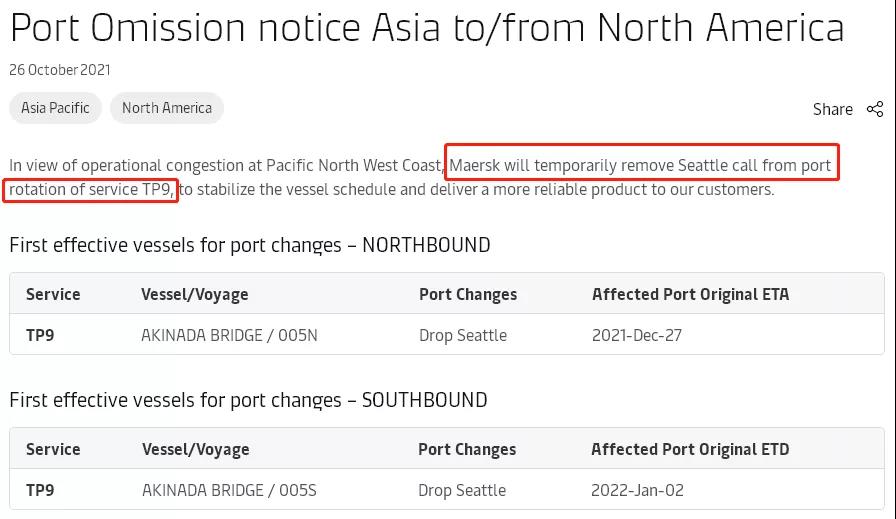Screen dimensions: 896x519
Task: Click the page title heading
Action: [x=427, y=28]
